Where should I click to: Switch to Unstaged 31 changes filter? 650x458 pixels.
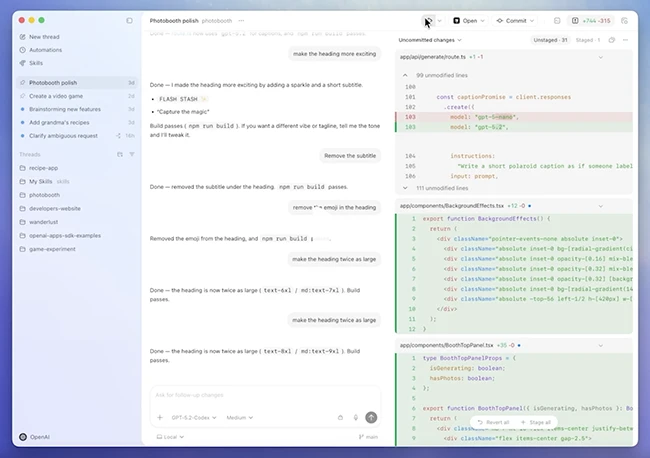coord(551,40)
